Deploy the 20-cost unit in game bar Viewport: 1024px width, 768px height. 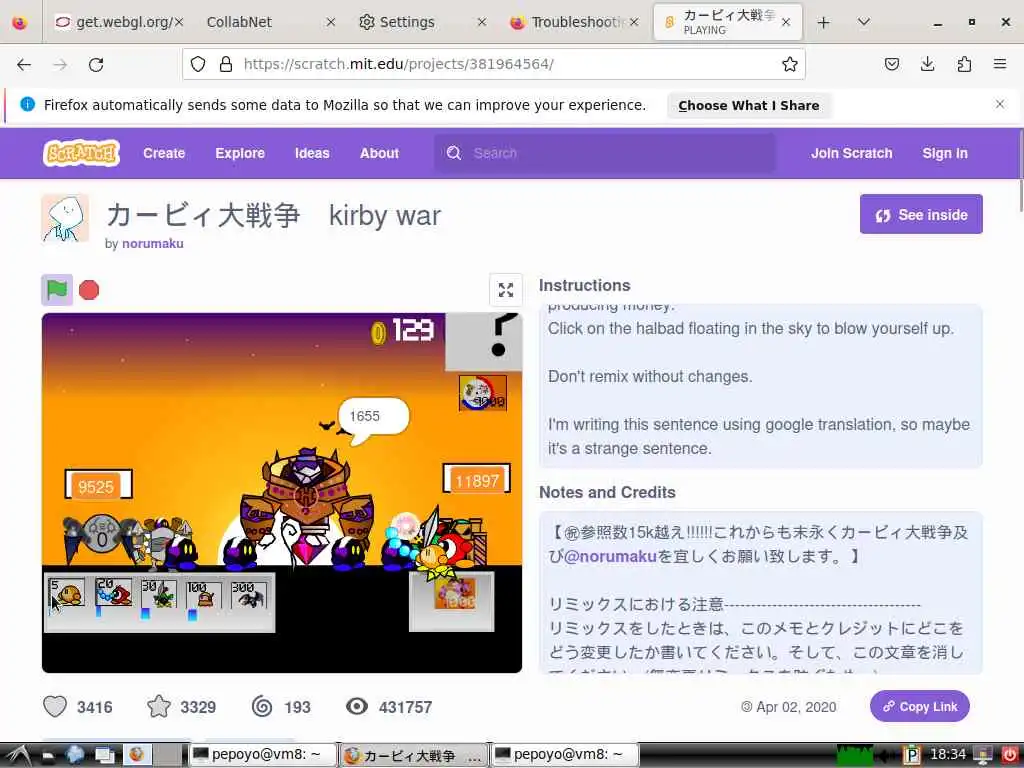113,593
